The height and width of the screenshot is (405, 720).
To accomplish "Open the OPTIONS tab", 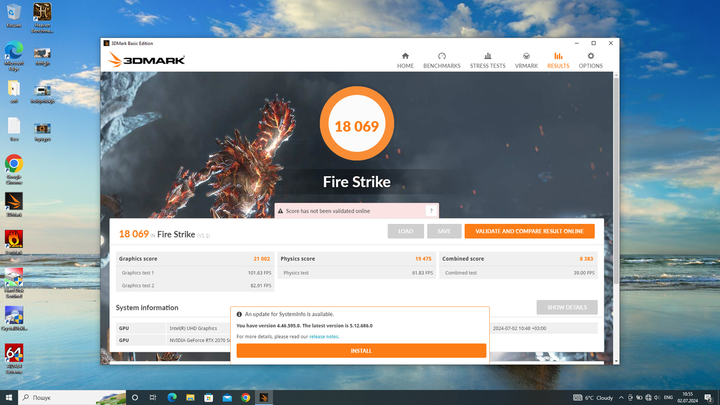I will pos(591,60).
